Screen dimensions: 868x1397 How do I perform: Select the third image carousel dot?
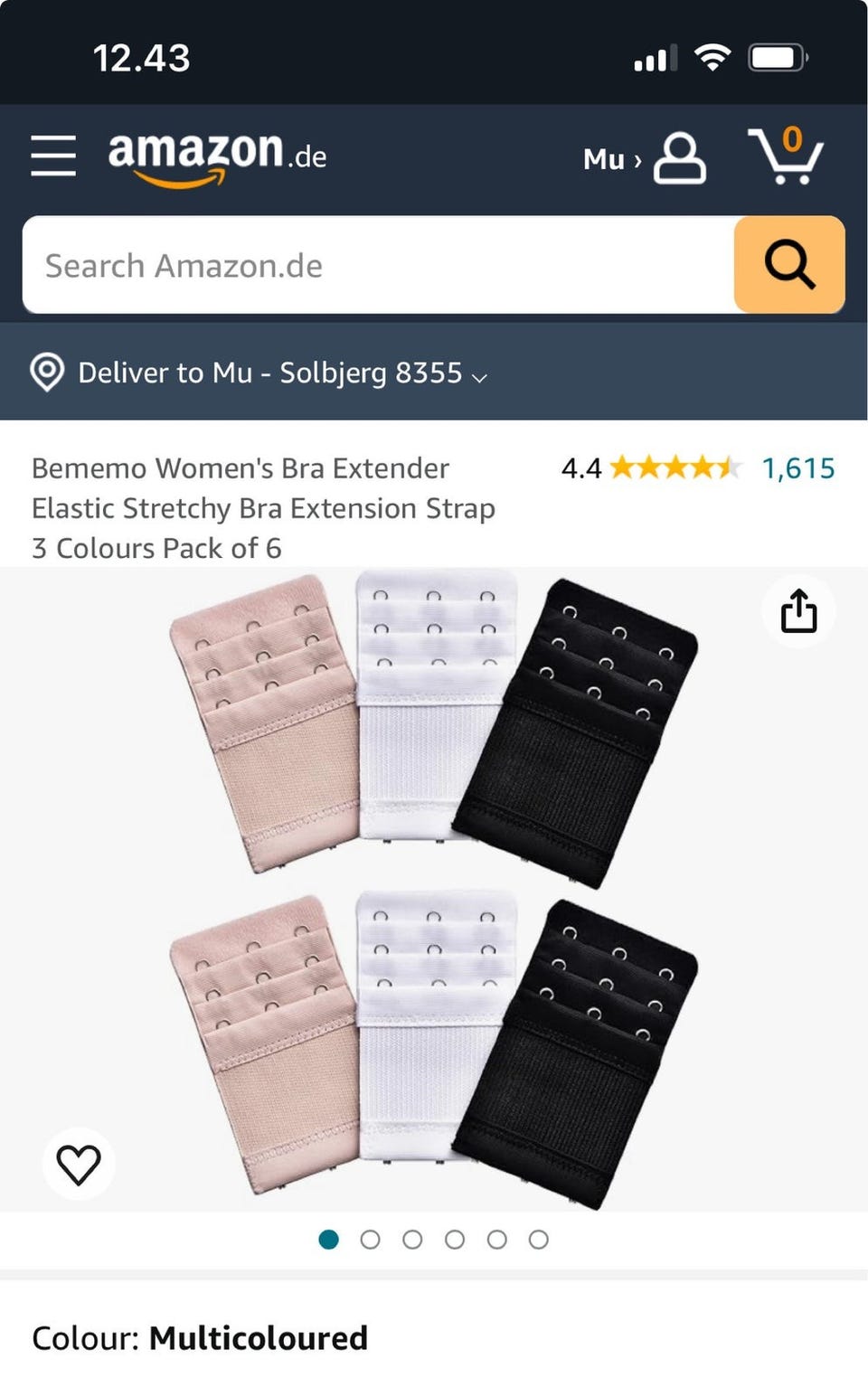[412, 1240]
